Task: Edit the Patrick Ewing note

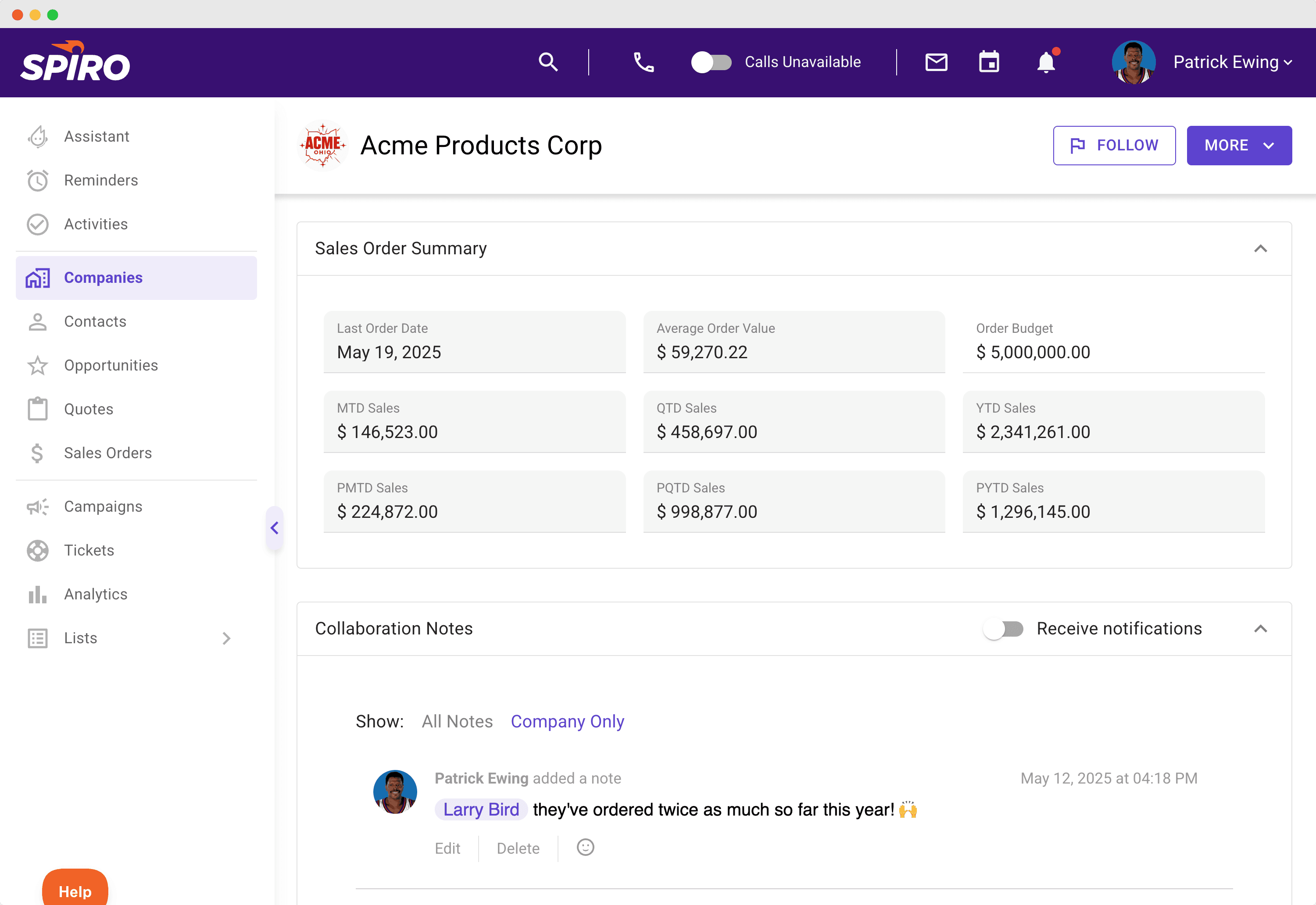Action: click(x=447, y=848)
